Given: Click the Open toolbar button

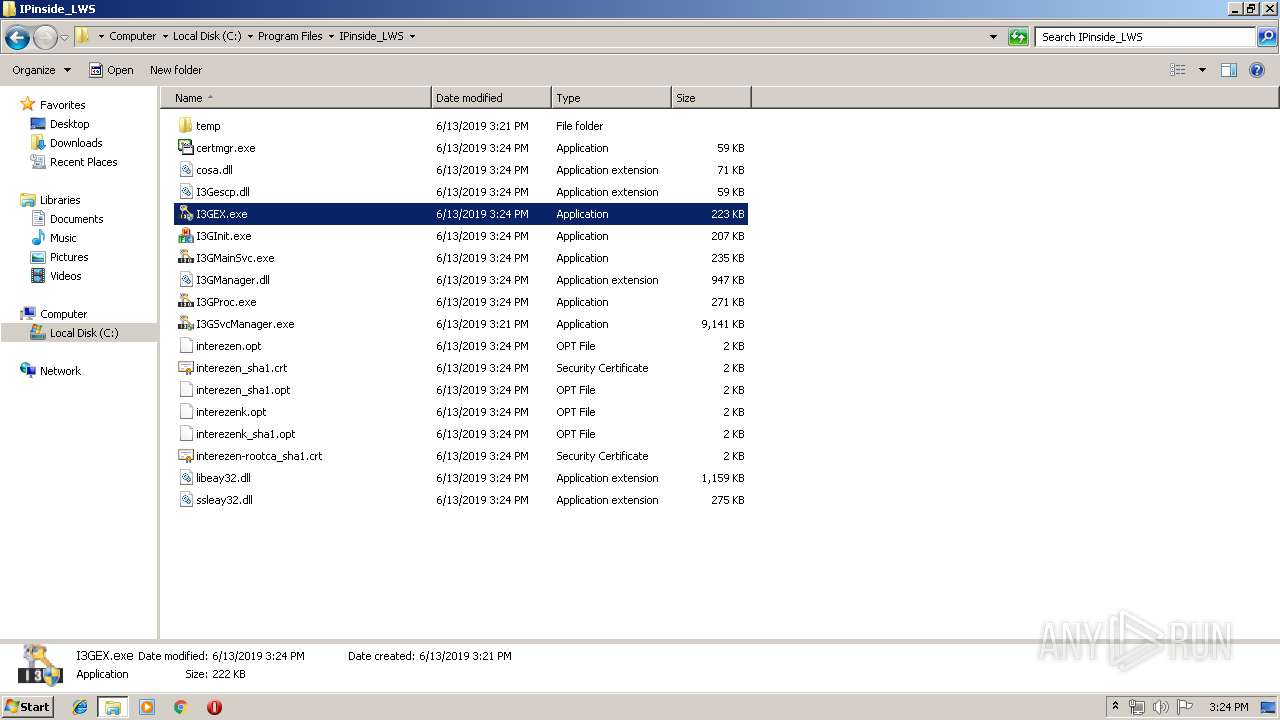Looking at the screenshot, I should click(x=111, y=70).
